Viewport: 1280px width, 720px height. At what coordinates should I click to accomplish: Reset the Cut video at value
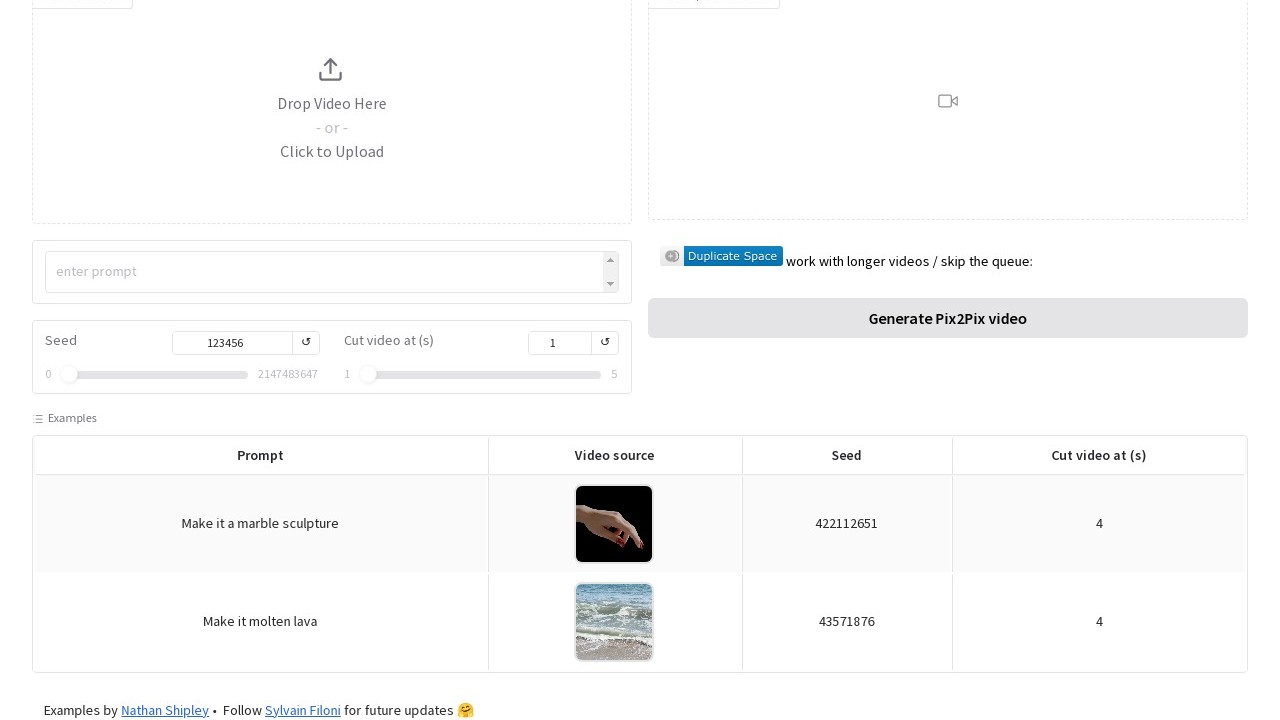[x=605, y=342]
